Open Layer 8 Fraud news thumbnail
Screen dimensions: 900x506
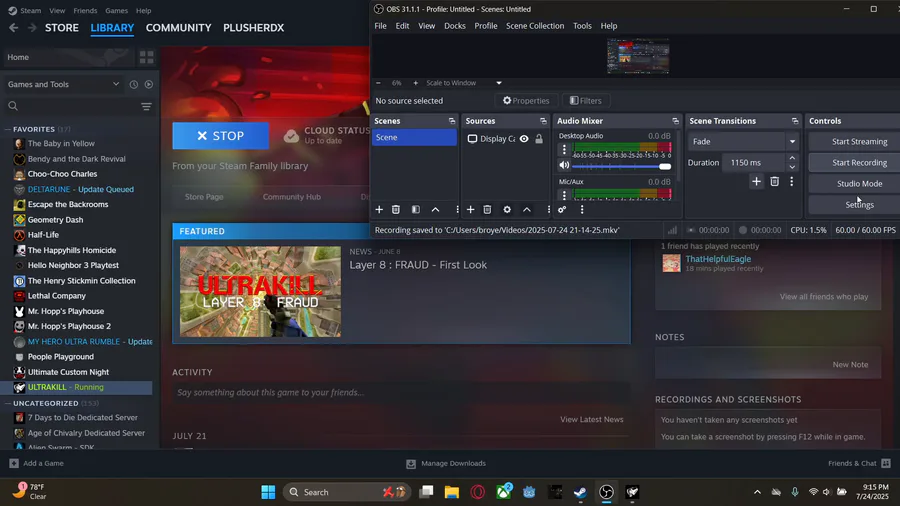tap(260, 291)
